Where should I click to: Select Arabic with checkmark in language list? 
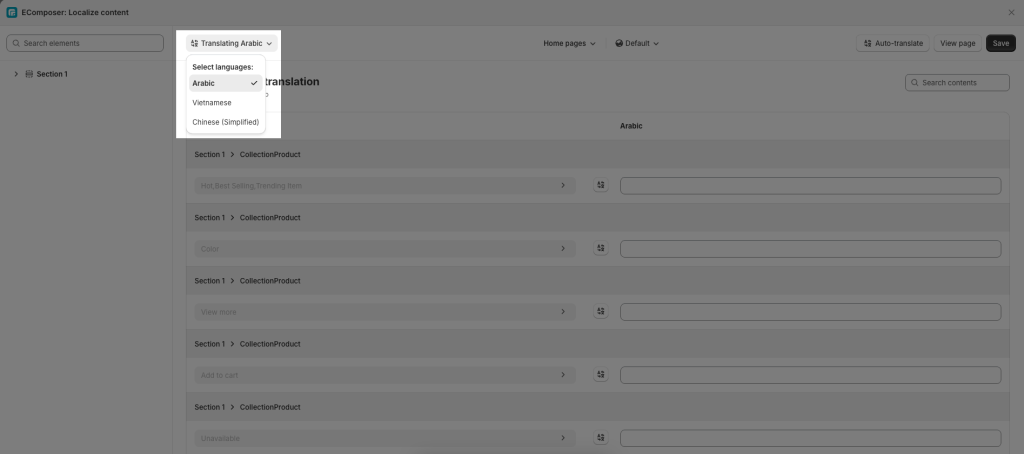pos(225,83)
